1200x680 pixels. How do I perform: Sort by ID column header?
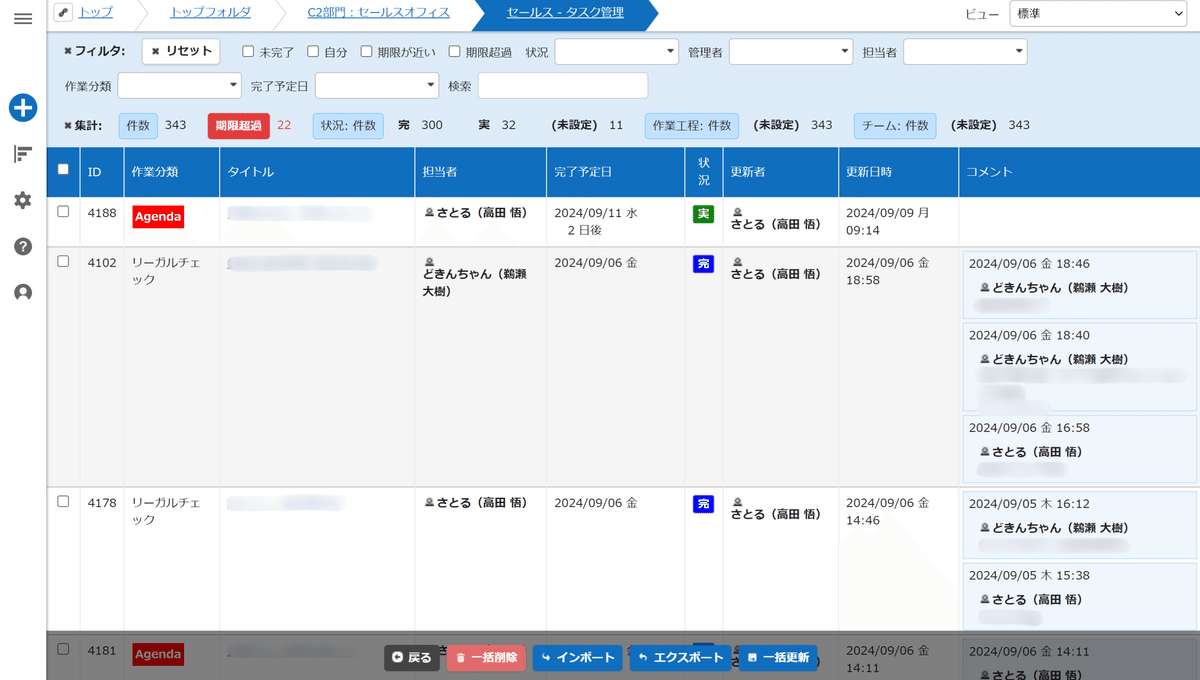pyautogui.click(x=102, y=172)
